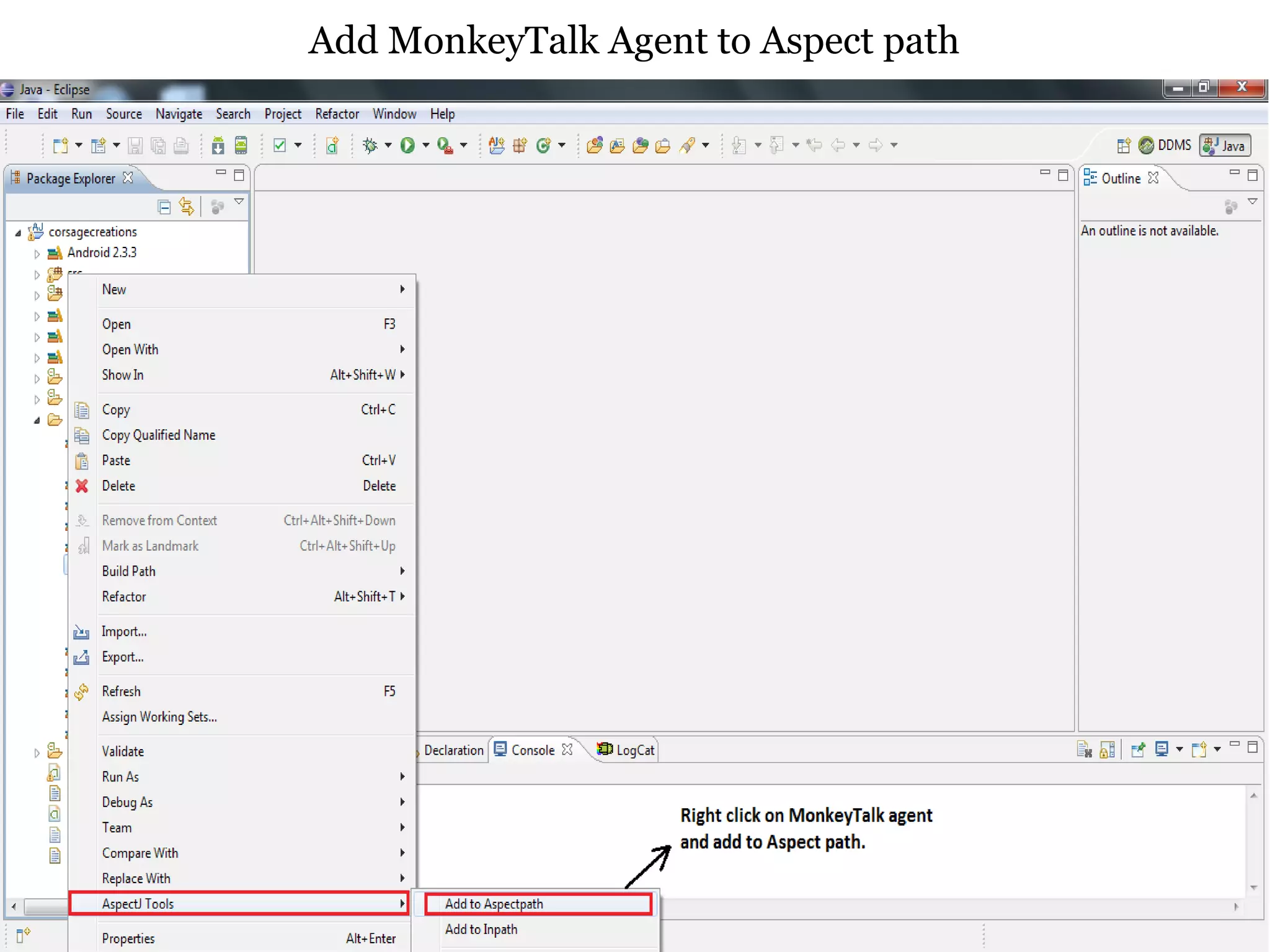Click the new Android XML file icon
1270x952 pixels.
(332, 146)
